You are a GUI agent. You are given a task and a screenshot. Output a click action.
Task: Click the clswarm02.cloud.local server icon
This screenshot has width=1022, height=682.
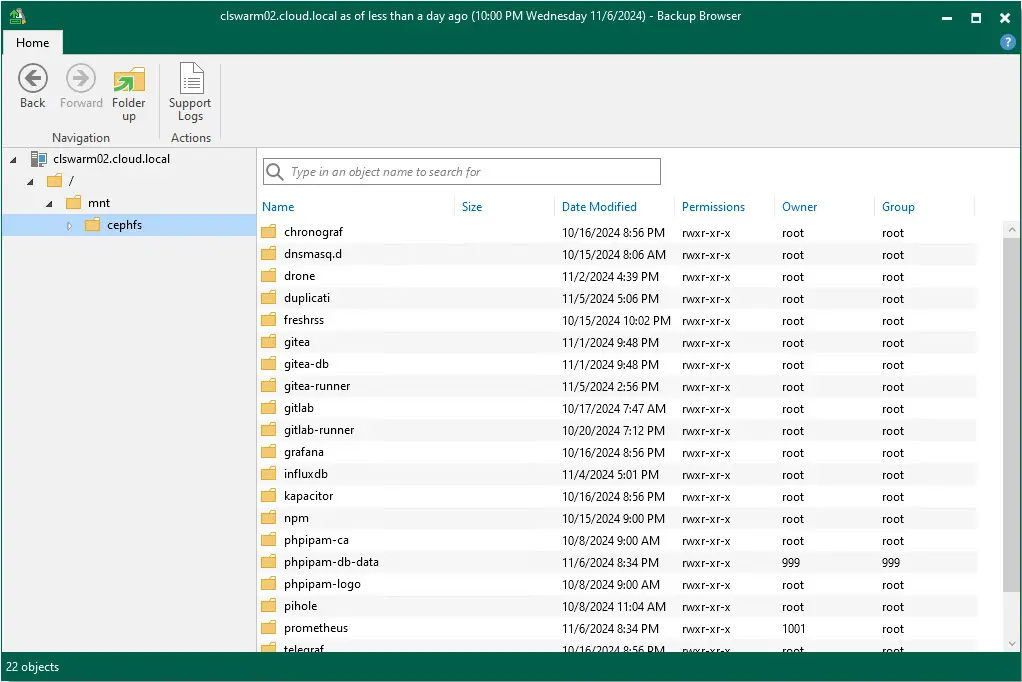pyautogui.click(x=39, y=158)
